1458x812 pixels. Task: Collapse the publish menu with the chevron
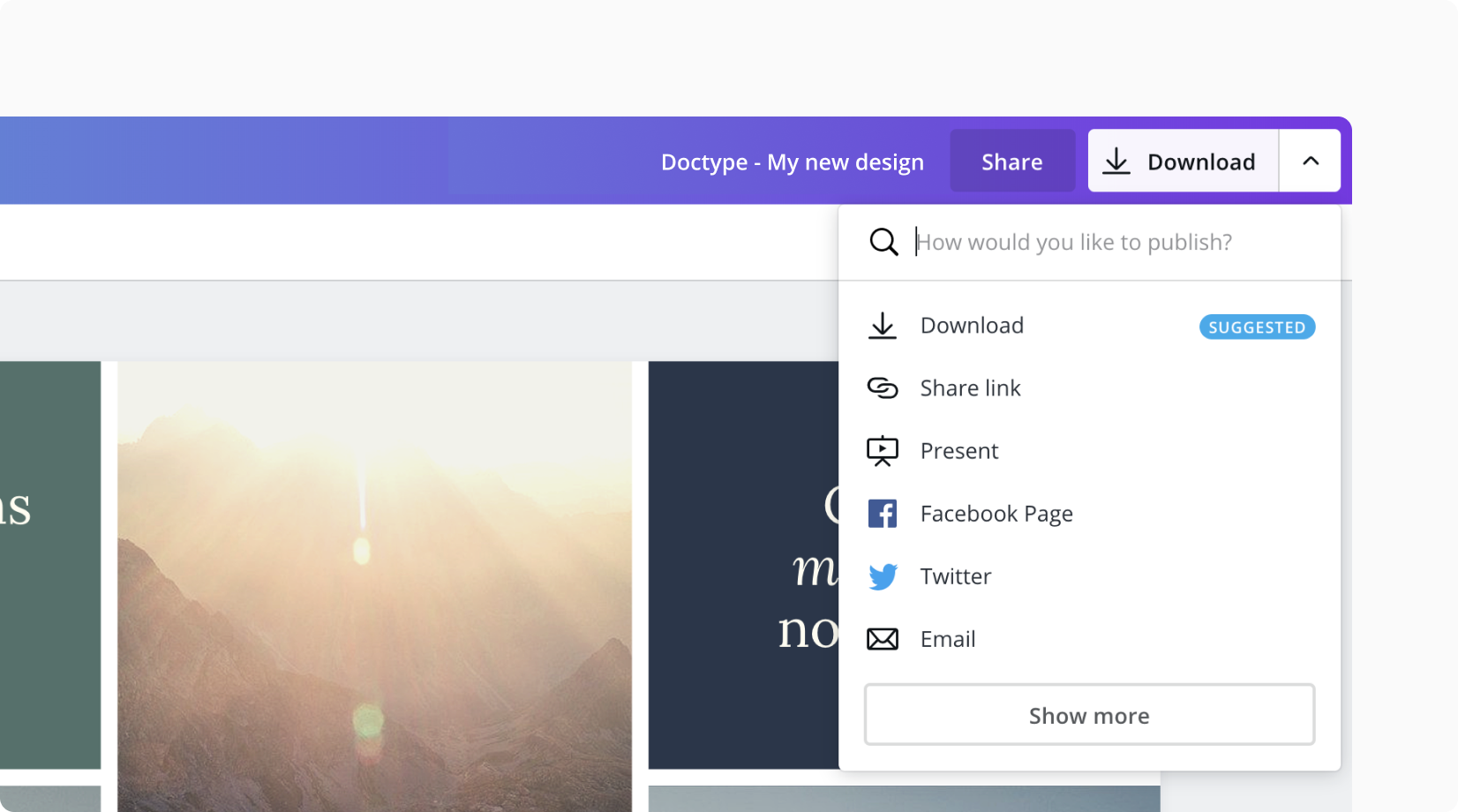pyautogui.click(x=1310, y=161)
